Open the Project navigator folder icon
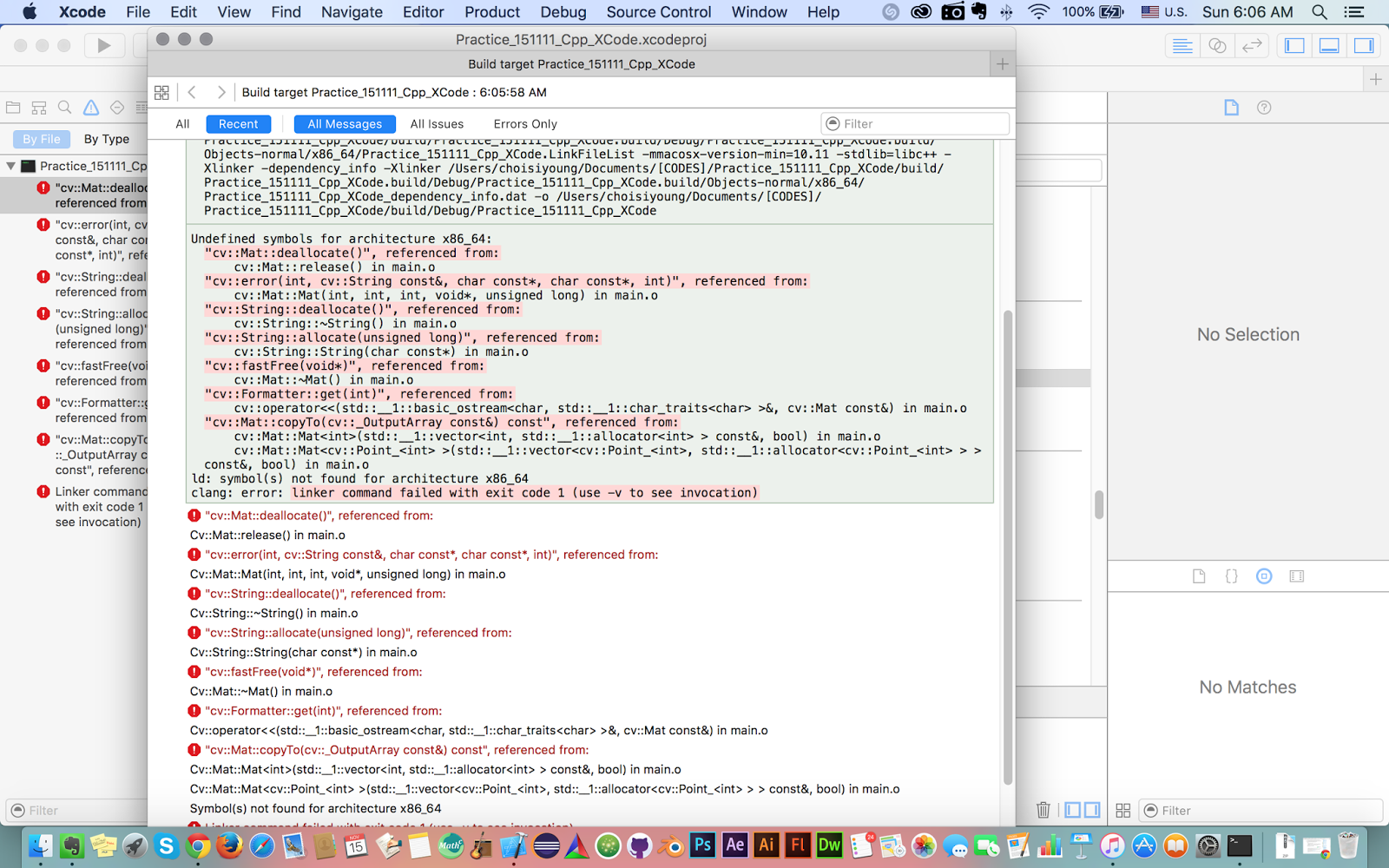 pyautogui.click(x=13, y=108)
